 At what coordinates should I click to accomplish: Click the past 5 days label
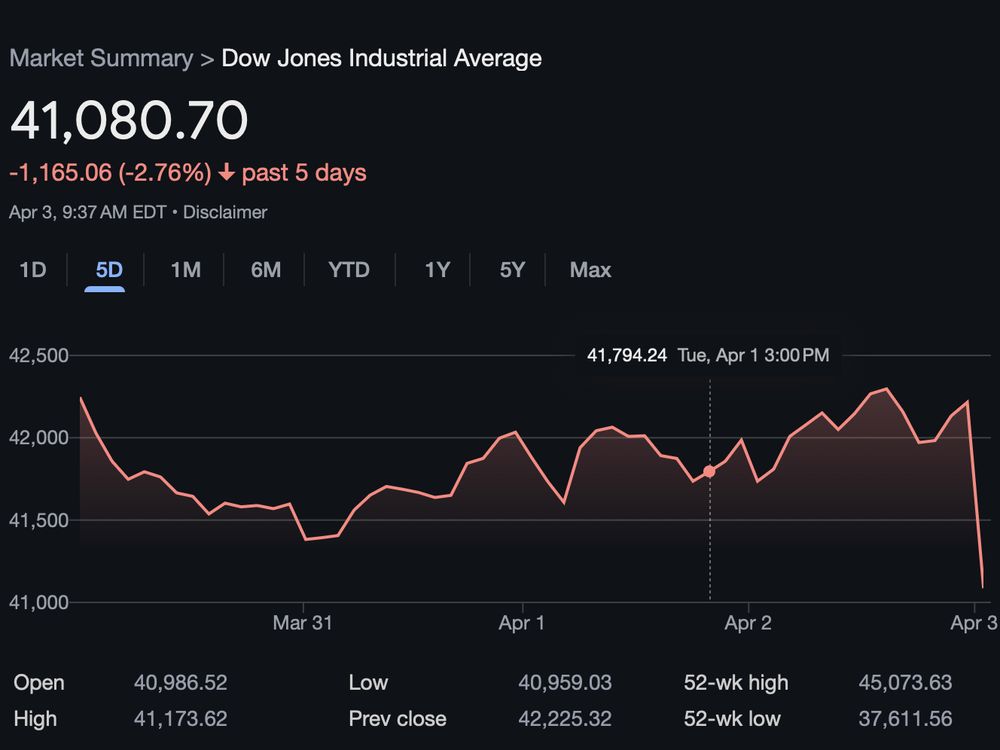(304, 173)
